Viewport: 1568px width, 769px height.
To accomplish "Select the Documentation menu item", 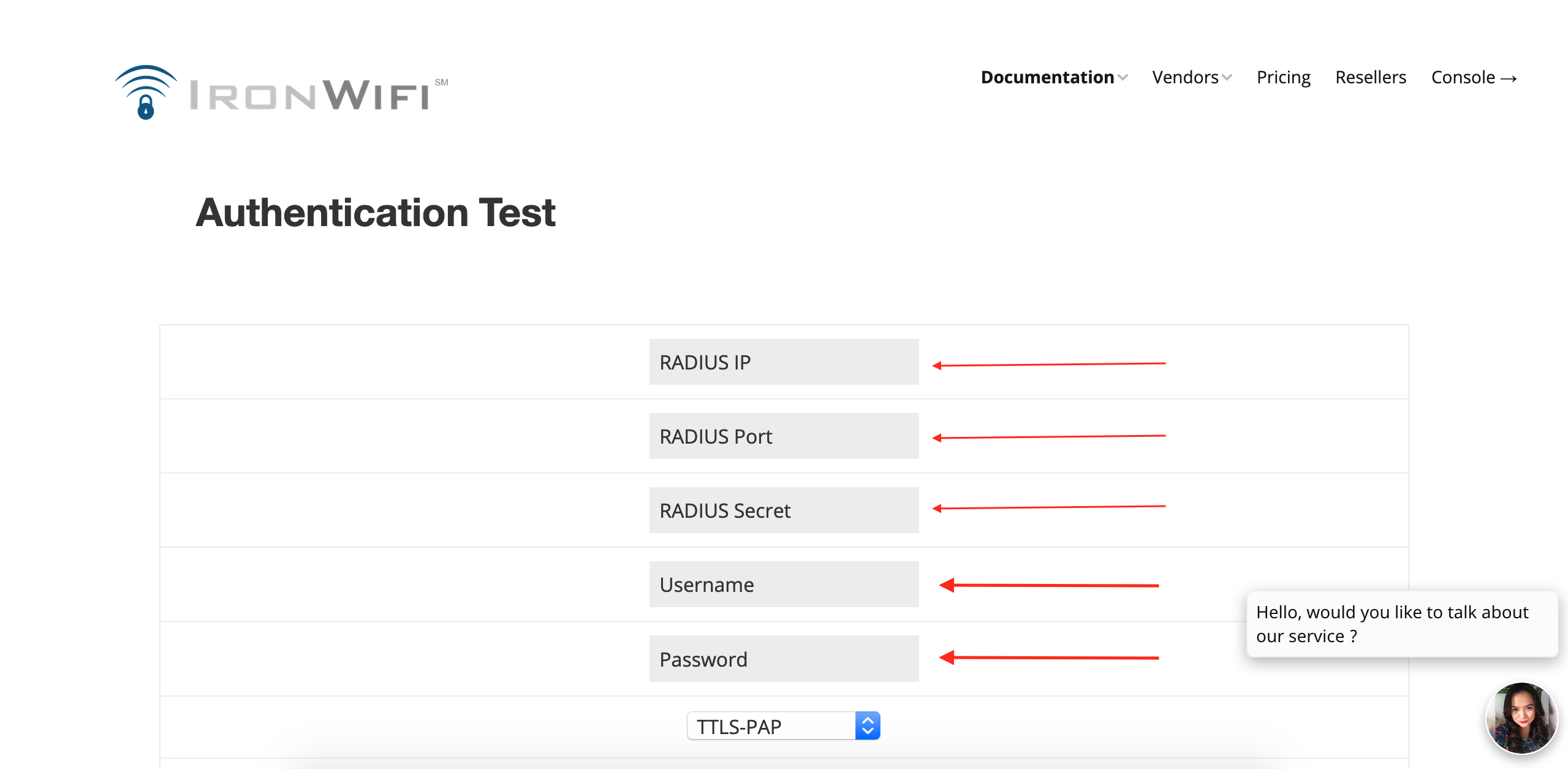I will 1047,77.
